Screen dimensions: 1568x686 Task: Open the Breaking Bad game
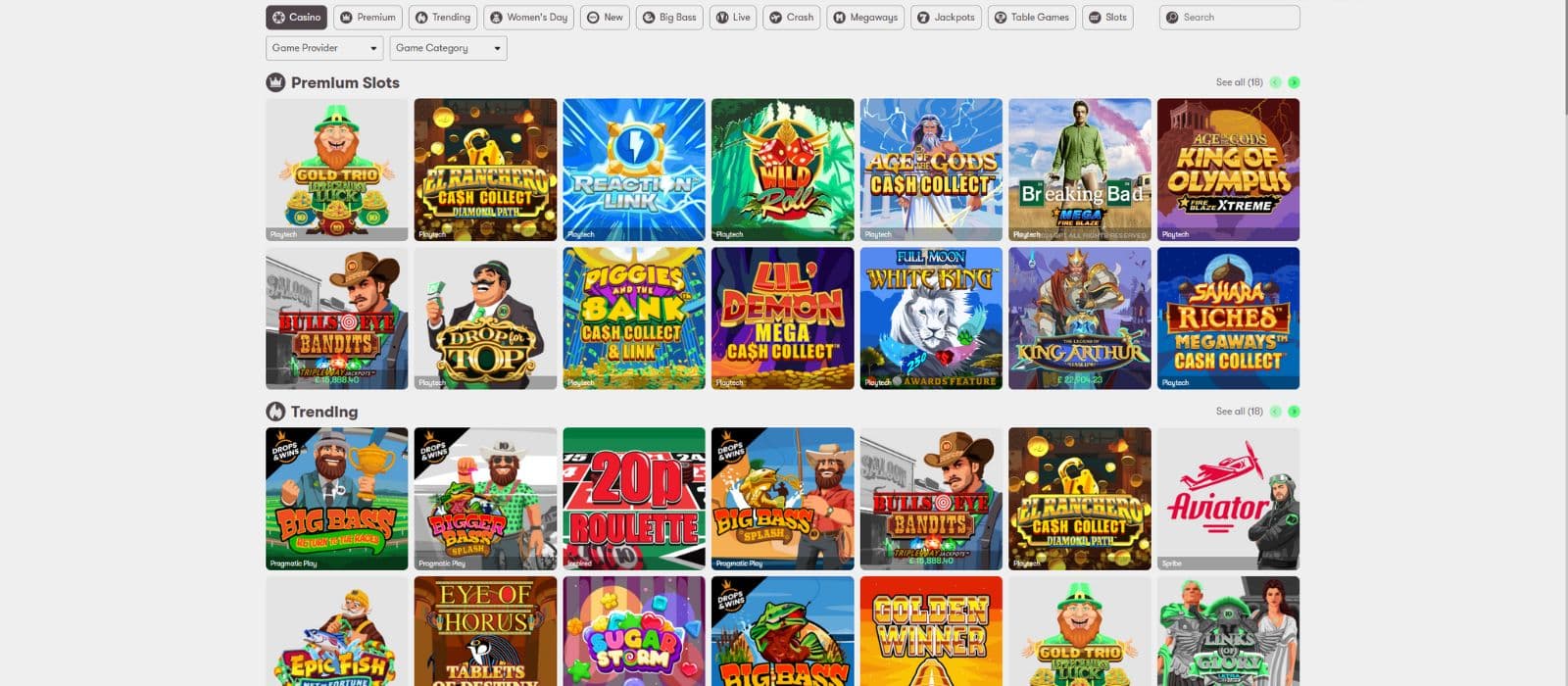[x=1080, y=170]
